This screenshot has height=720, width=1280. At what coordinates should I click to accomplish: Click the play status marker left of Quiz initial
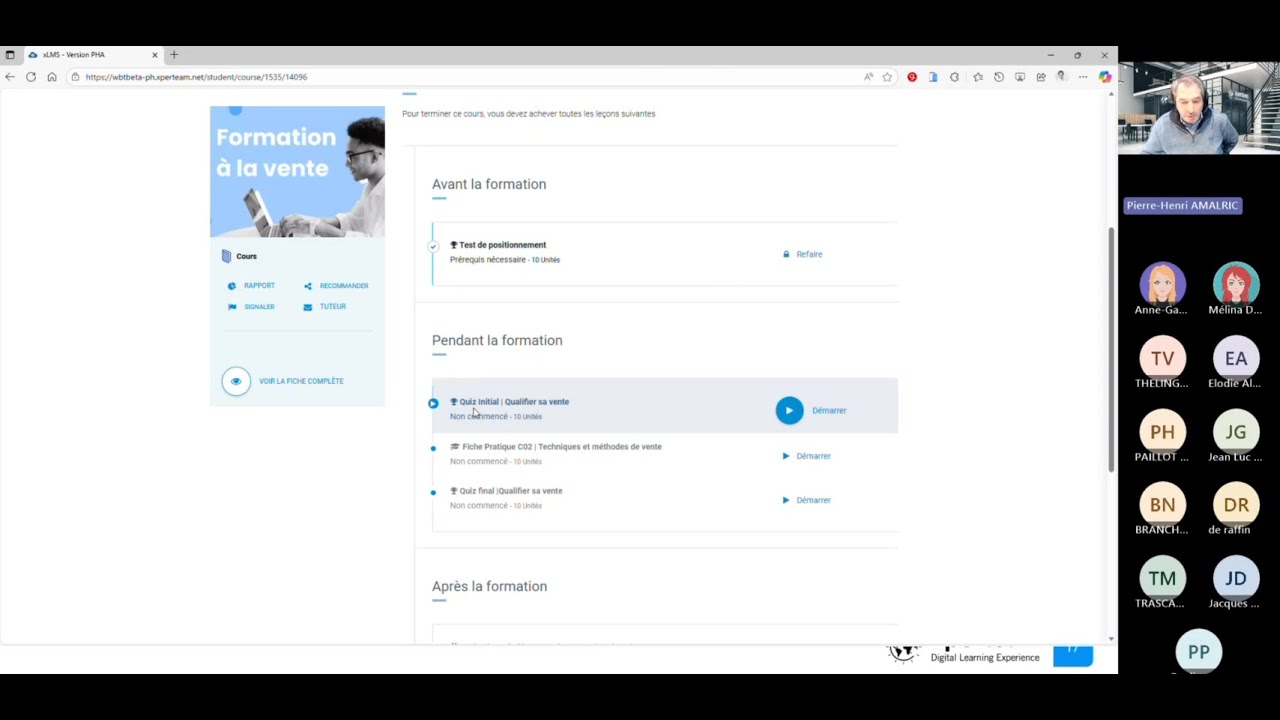coord(433,404)
